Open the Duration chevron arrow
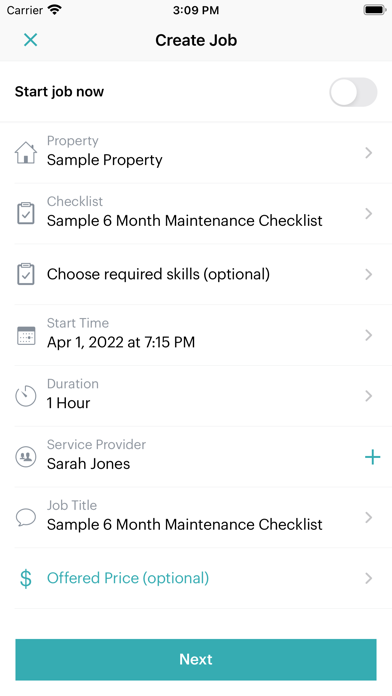 368,396
